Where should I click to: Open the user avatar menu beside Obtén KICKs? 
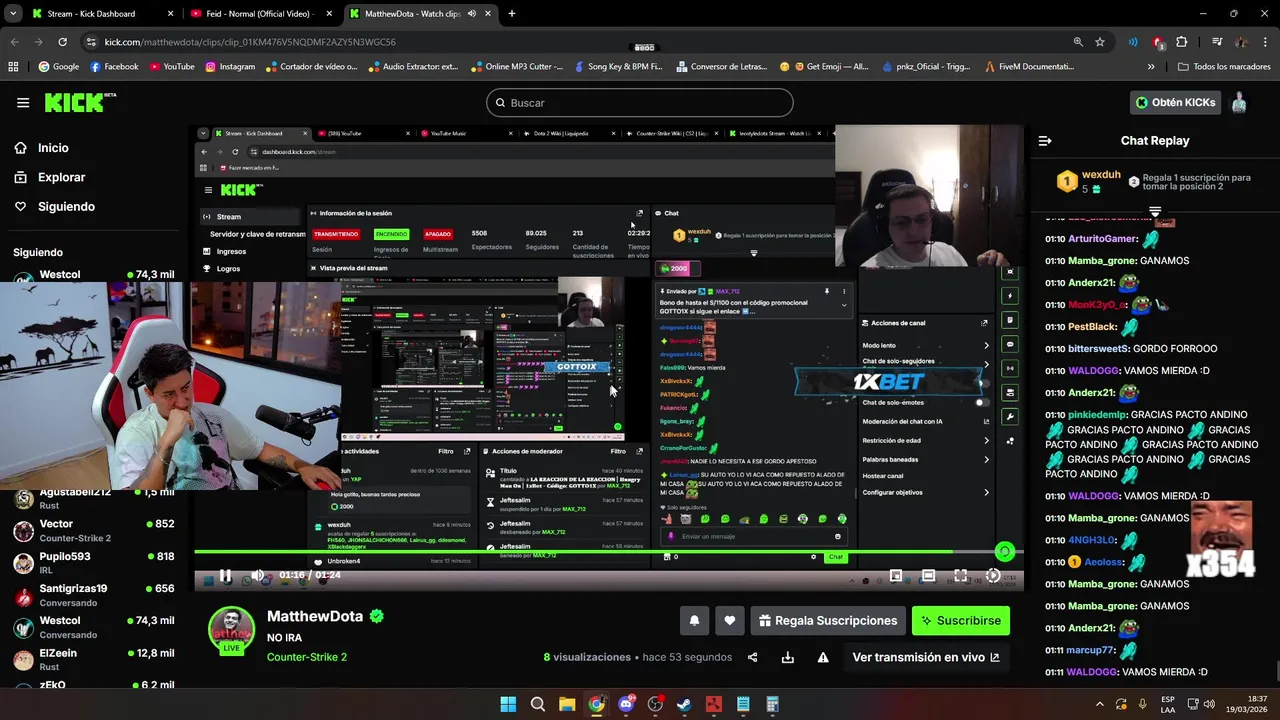(1239, 102)
